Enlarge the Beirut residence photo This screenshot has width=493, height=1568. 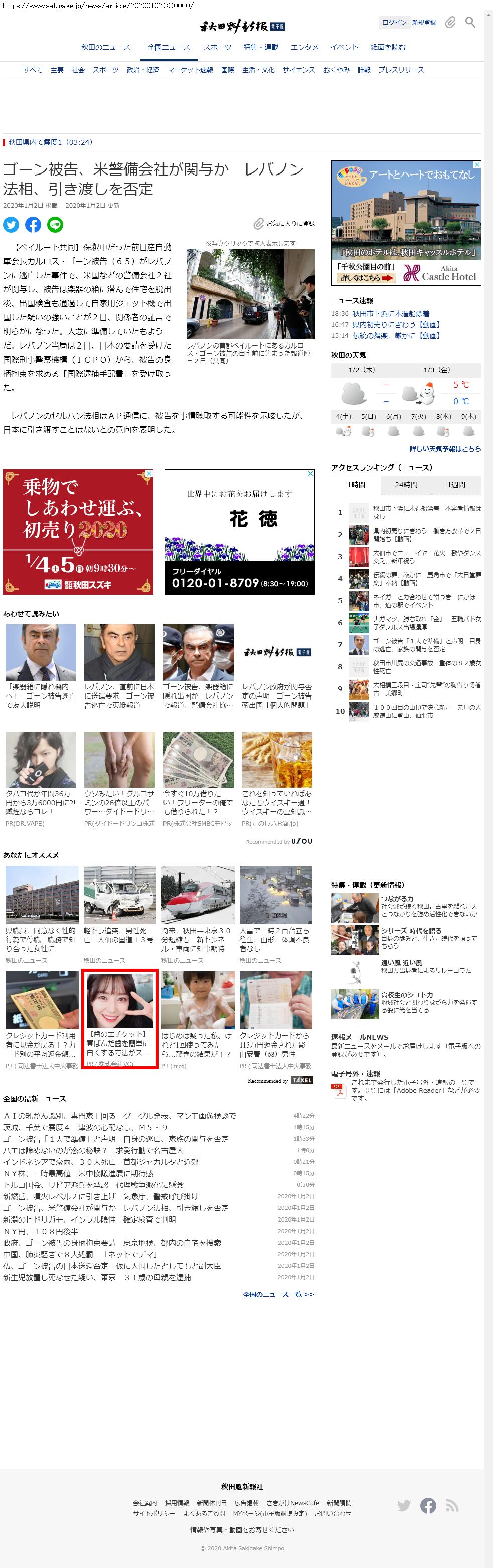coord(250,293)
